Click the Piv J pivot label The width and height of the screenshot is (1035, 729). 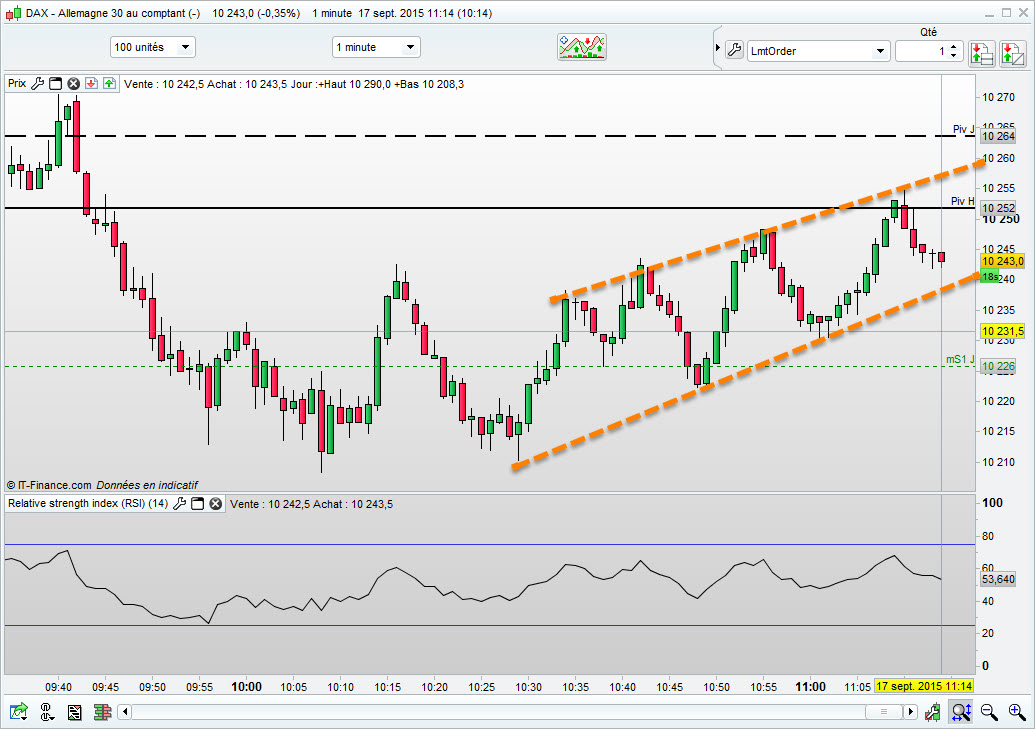pos(963,129)
